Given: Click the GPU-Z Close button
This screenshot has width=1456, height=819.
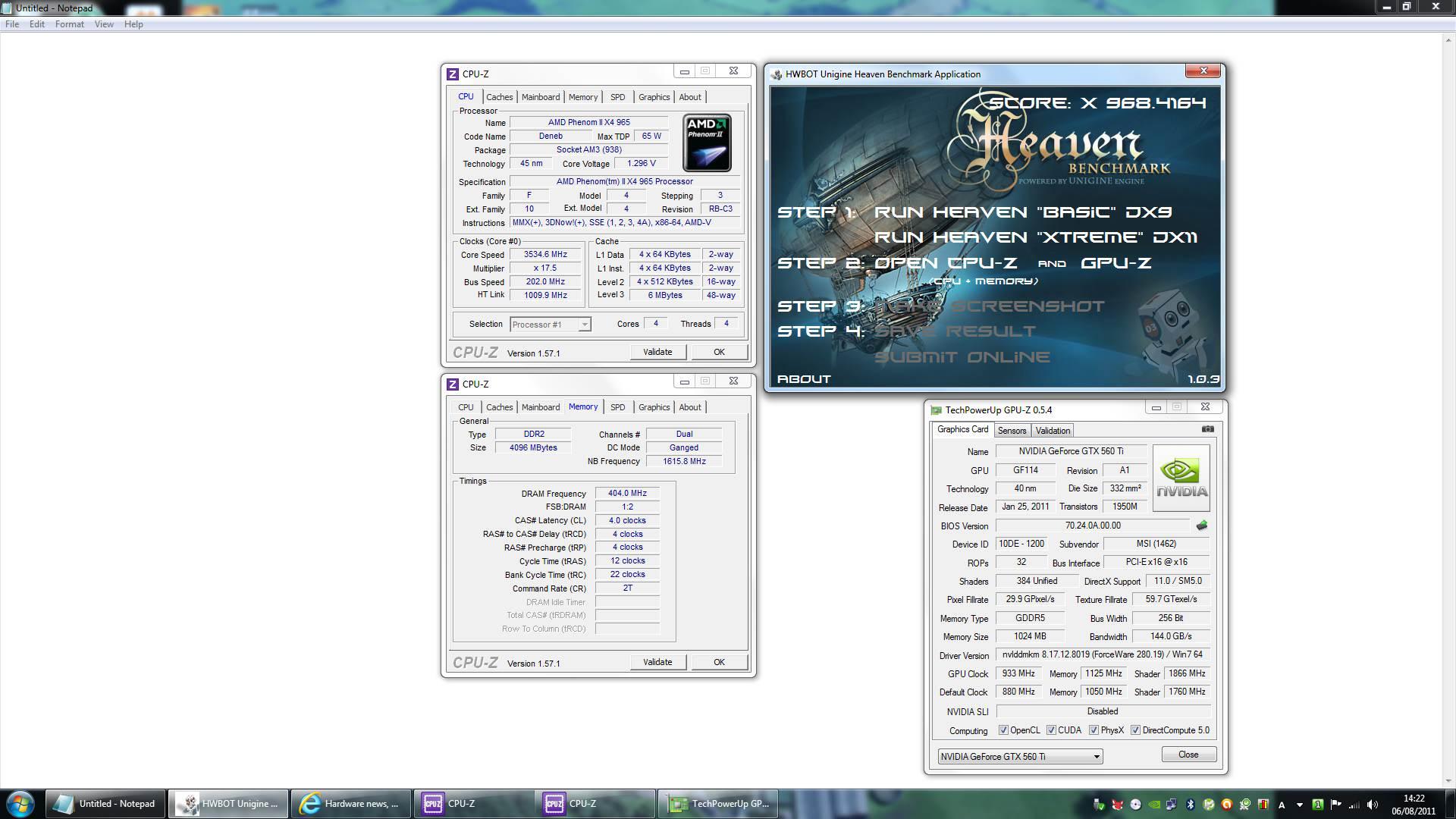Looking at the screenshot, I should click(x=1188, y=755).
